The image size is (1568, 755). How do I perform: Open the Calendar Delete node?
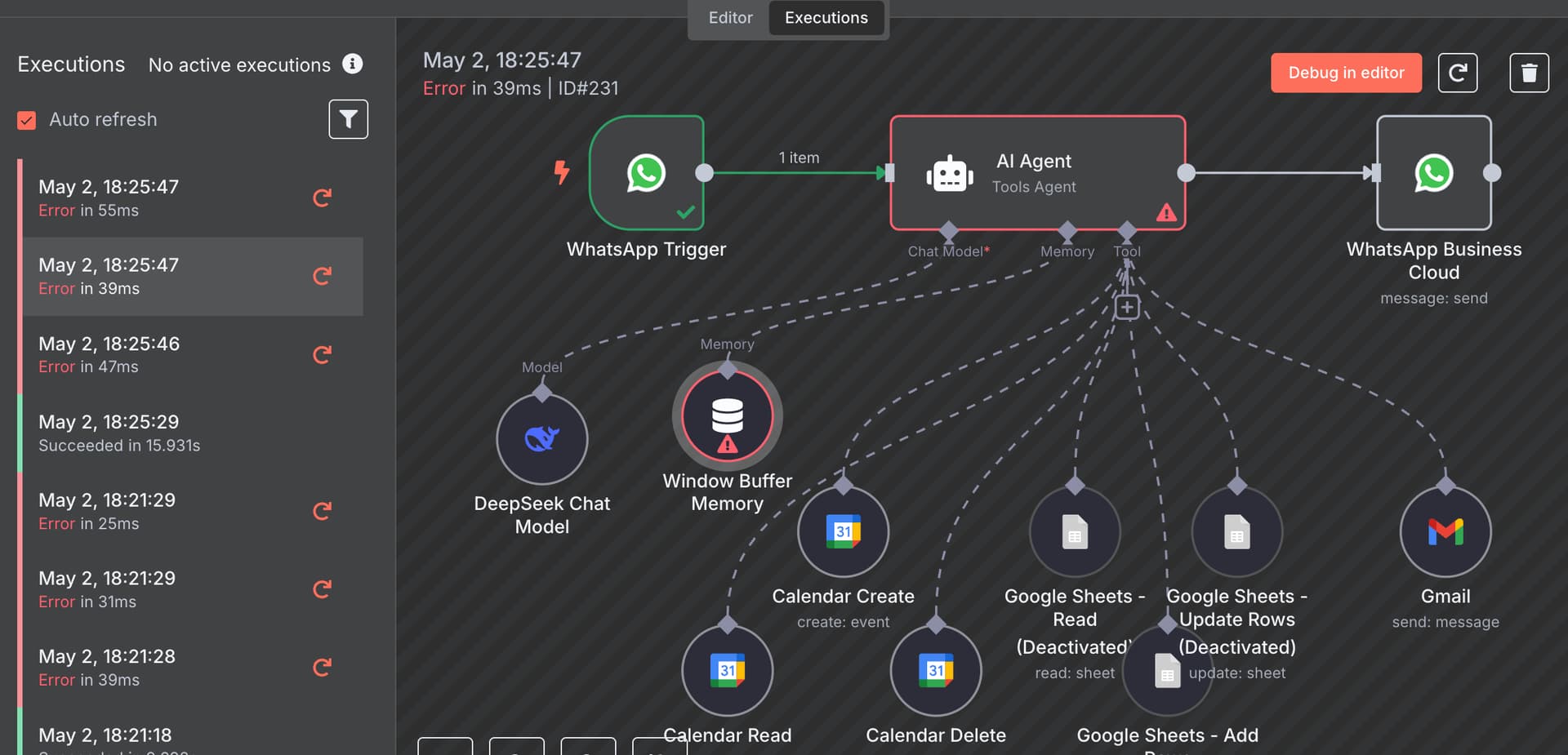coord(936,670)
